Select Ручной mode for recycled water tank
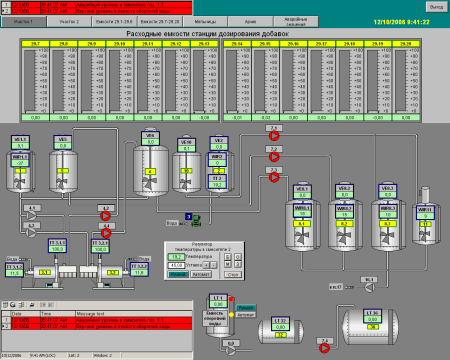The image size is (450, 360). (x=246, y=308)
